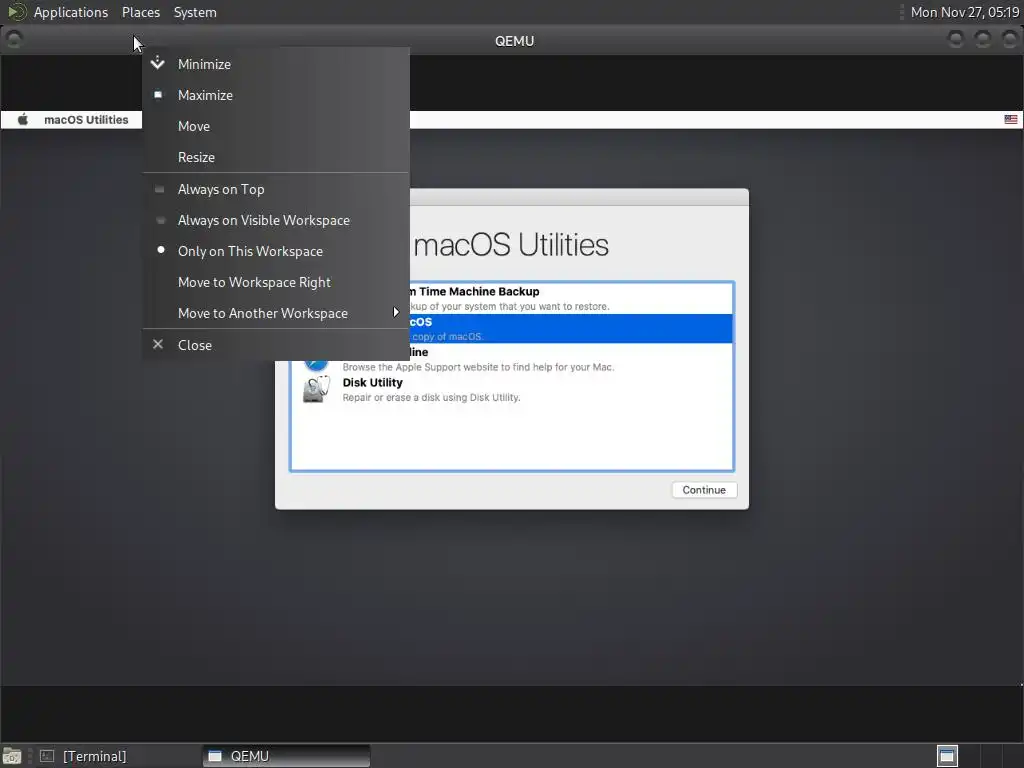Viewport: 1024px width, 768px height.
Task: Click the QEMU window title text
Action: click(x=515, y=40)
